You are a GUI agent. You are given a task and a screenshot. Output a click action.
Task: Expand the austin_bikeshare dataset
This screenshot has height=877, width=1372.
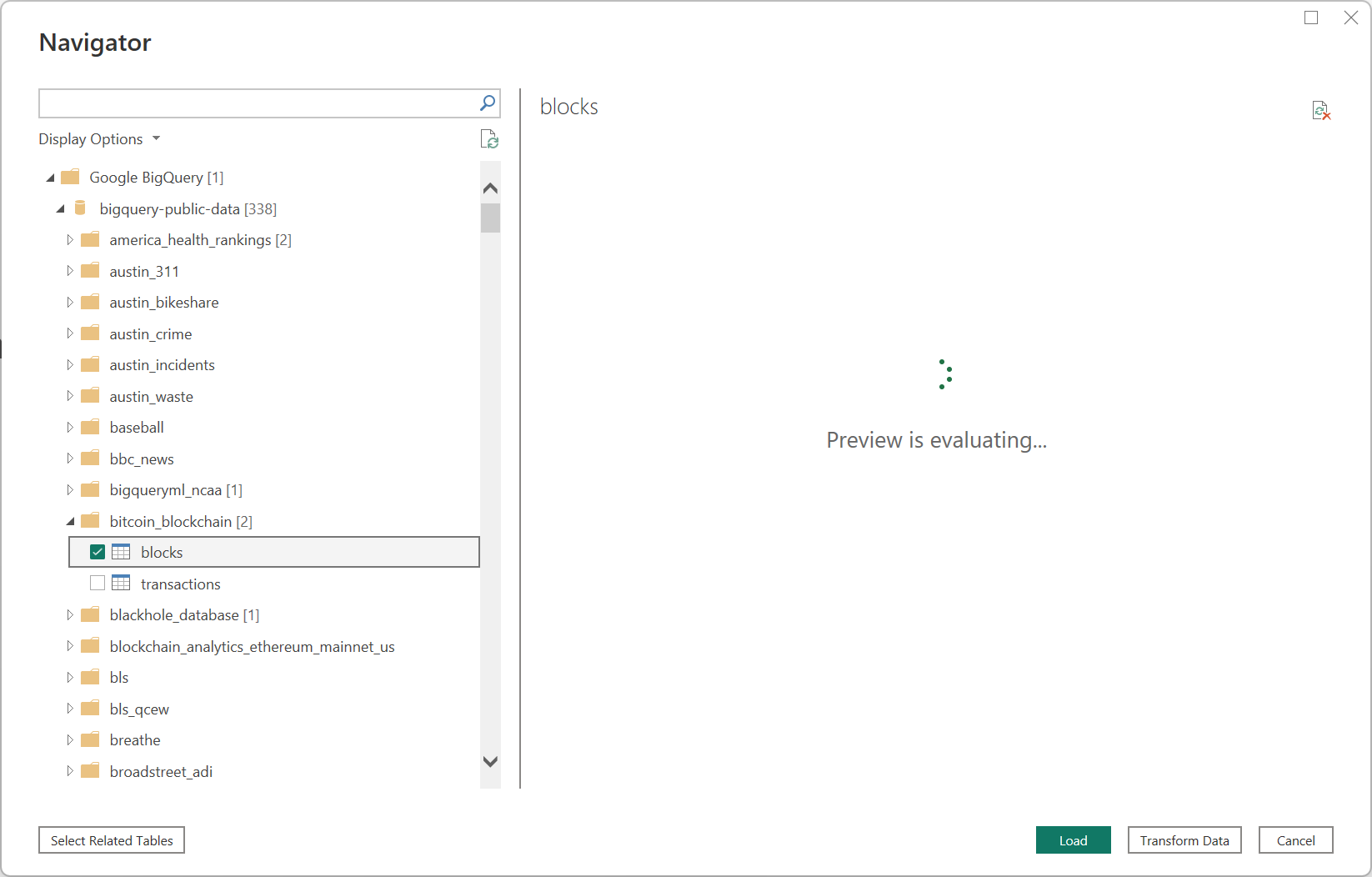(70, 303)
